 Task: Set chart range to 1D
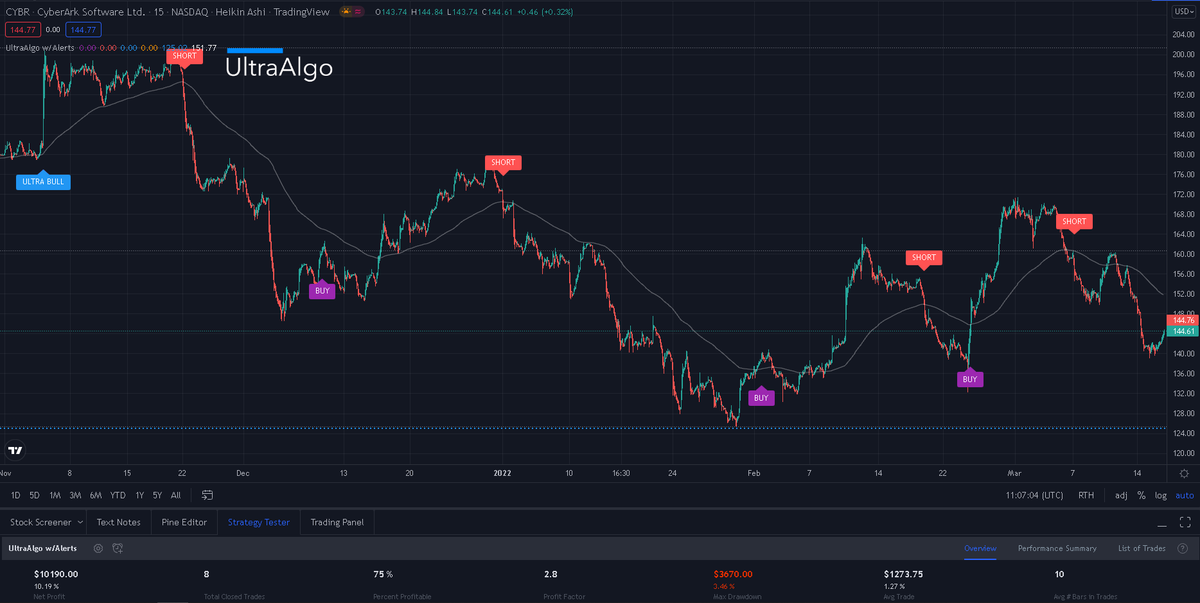coord(16,495)
